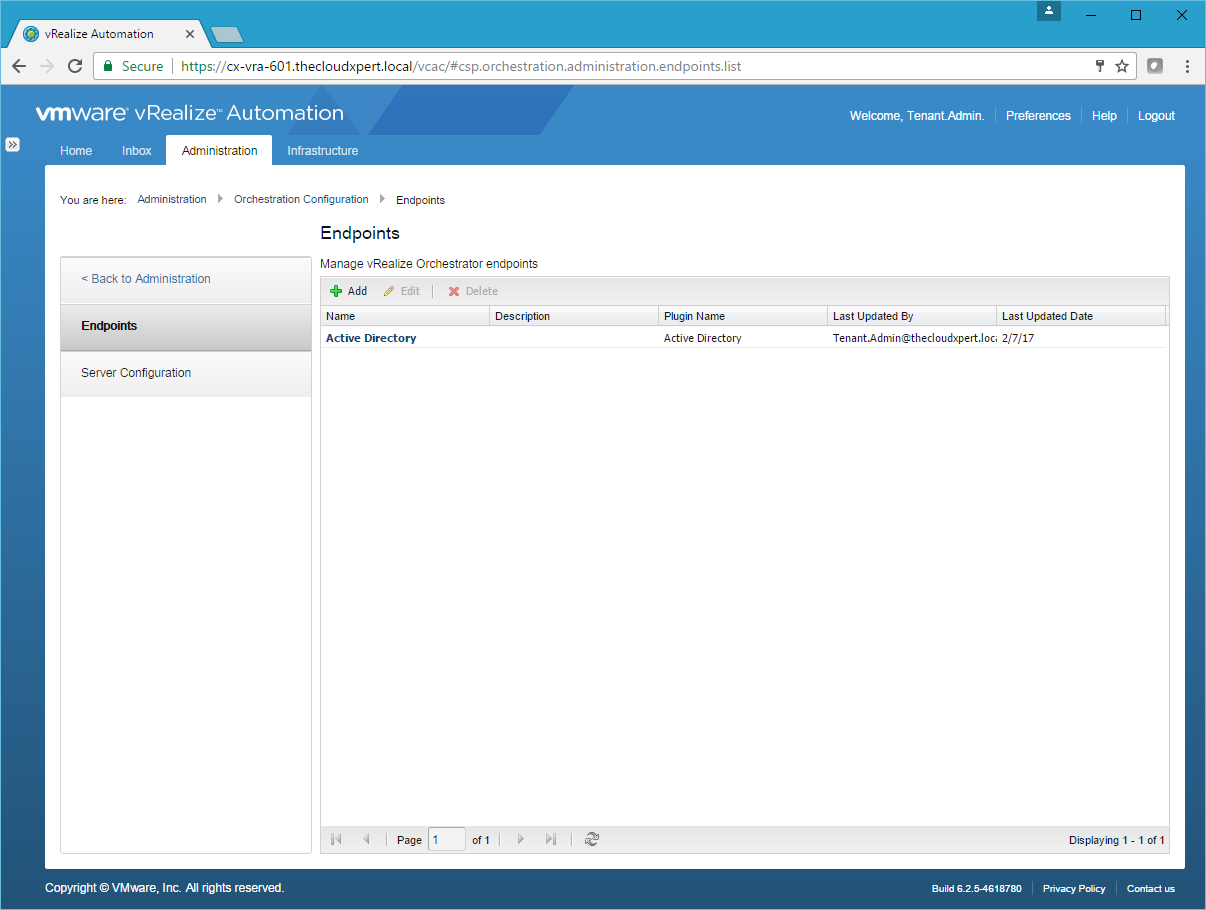1206x910 pixels.
Task: Open the Active Directory endpoint row
Action: (x=371, y=338)
